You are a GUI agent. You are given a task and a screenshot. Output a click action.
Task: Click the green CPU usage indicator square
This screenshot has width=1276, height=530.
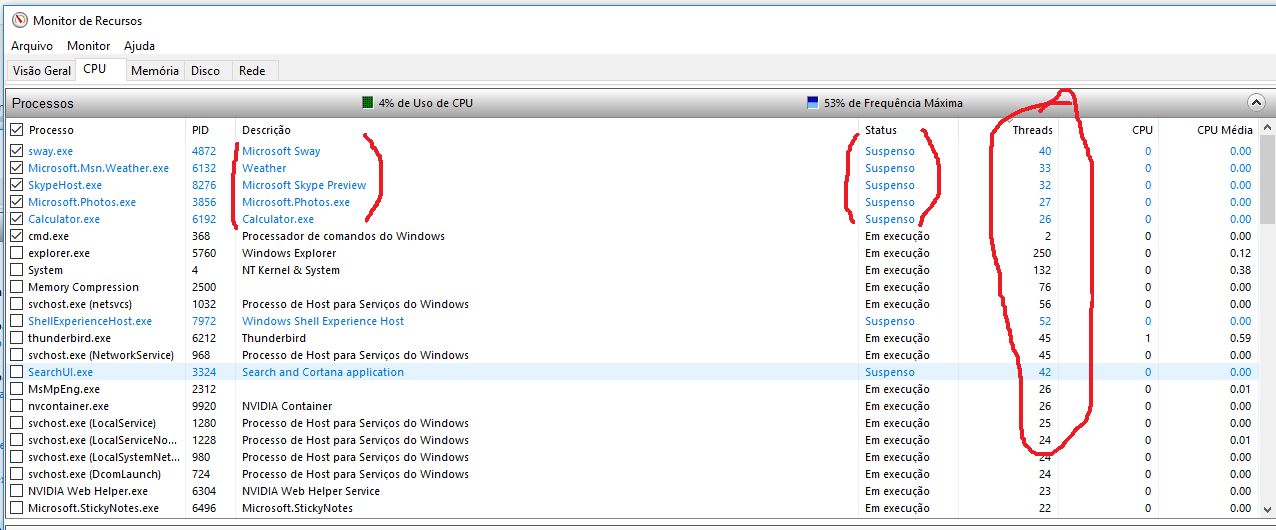coord(368,103)
